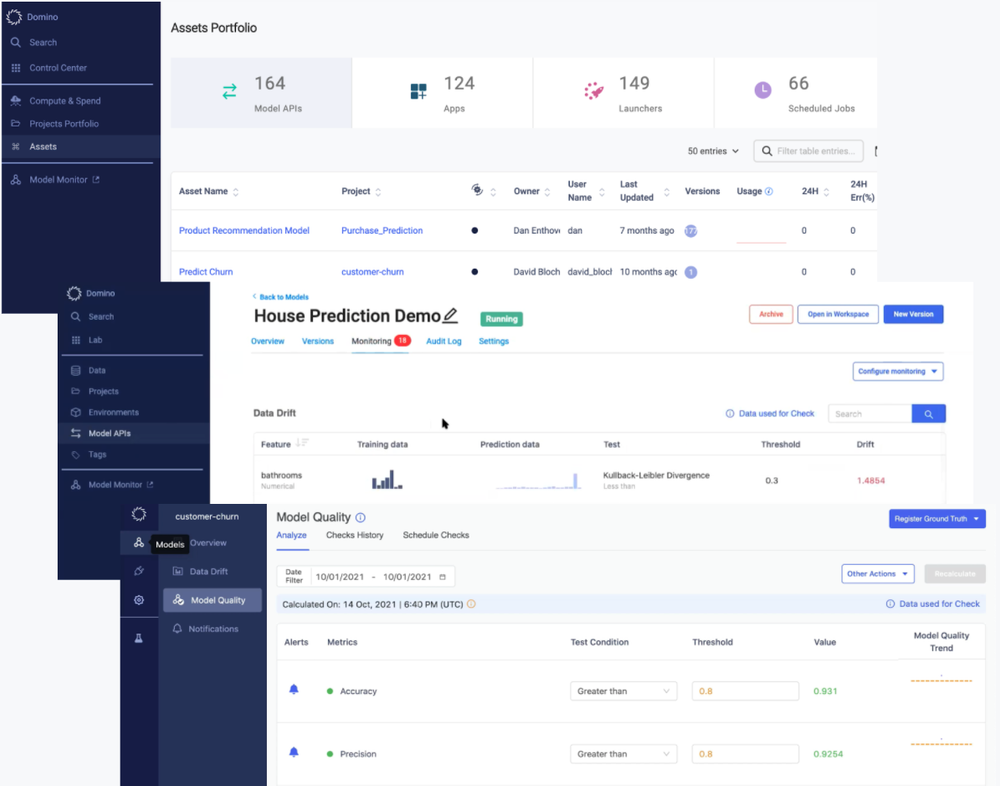Open the Checks History tab
Screen dimensions: 1000x786
[355, 535]
